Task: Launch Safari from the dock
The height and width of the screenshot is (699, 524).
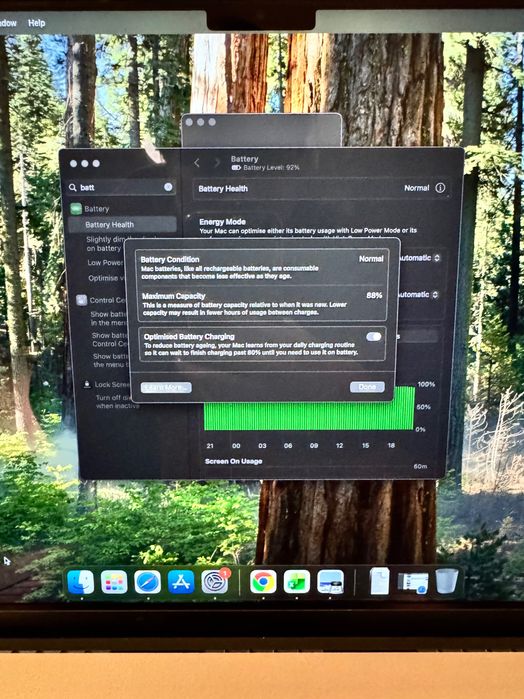Action: pyautogui.click(x=148, y=582)
